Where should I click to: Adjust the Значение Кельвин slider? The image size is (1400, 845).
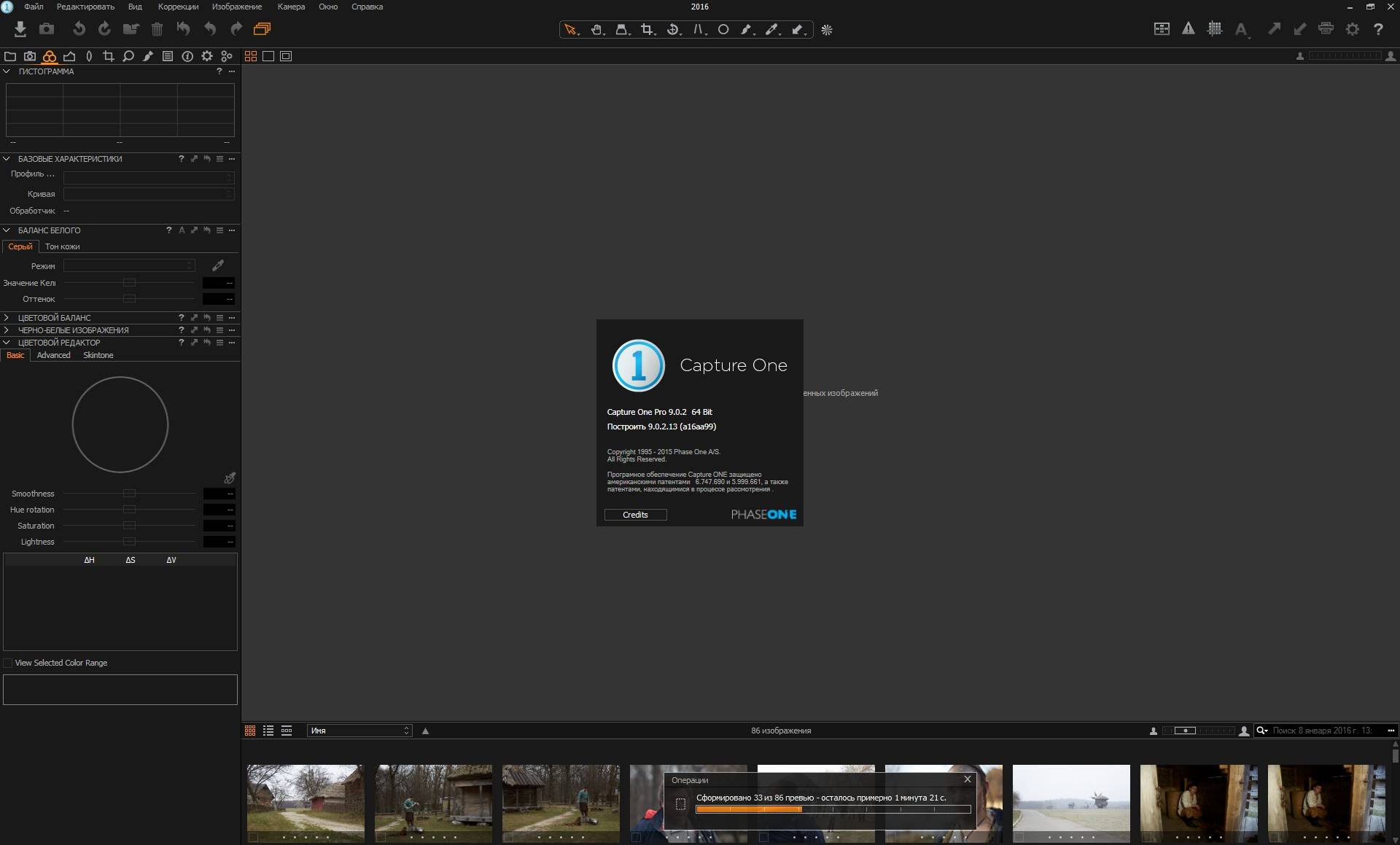point(130,283)
